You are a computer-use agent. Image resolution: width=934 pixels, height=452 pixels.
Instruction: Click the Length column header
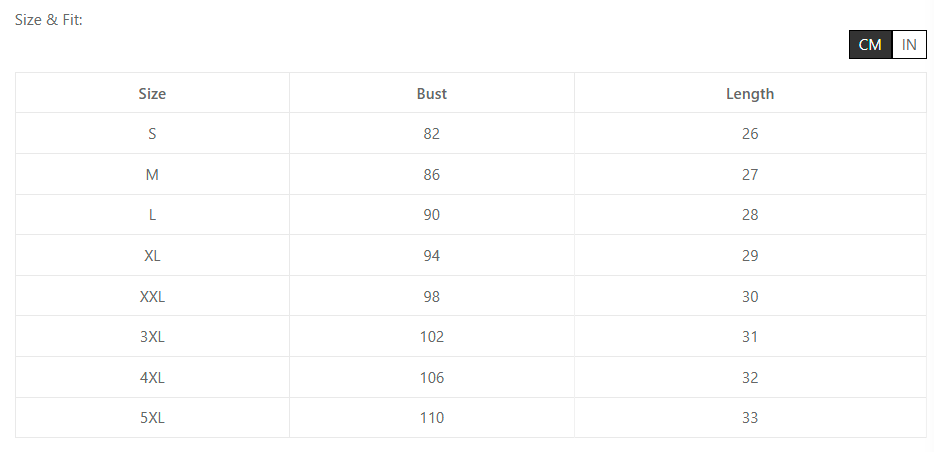750,94
